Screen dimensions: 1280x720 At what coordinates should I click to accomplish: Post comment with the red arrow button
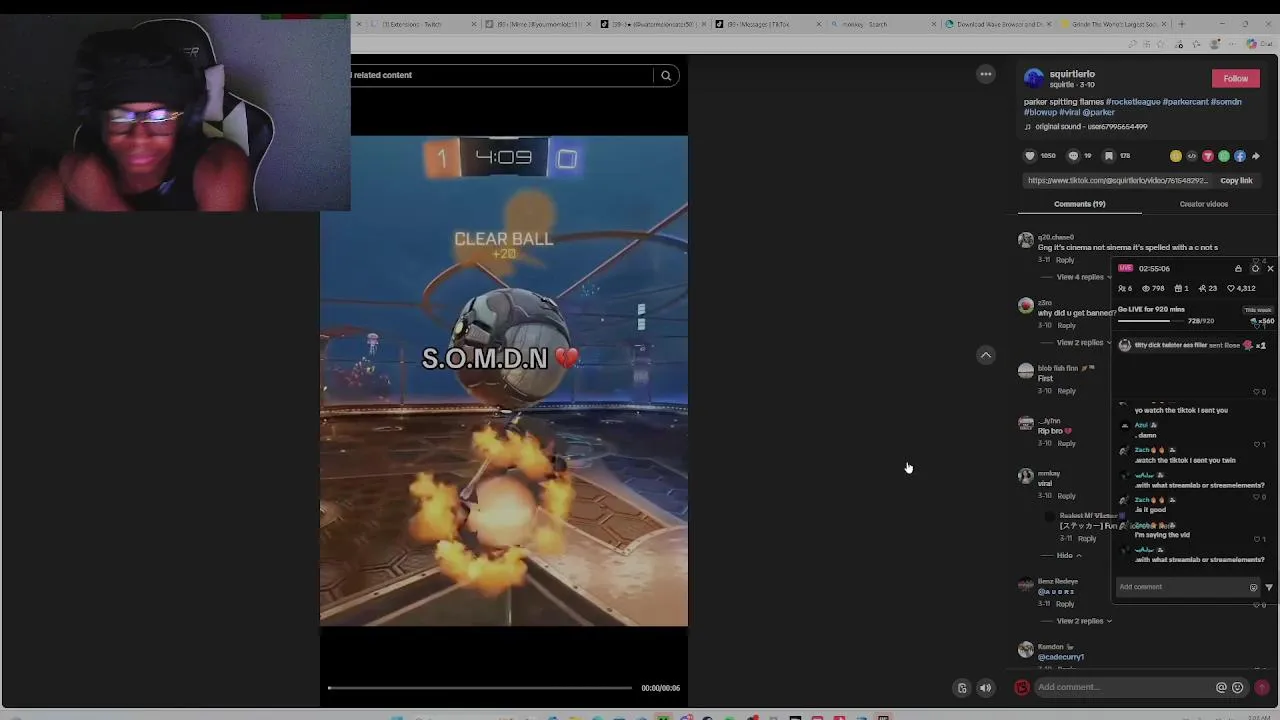1262,688
